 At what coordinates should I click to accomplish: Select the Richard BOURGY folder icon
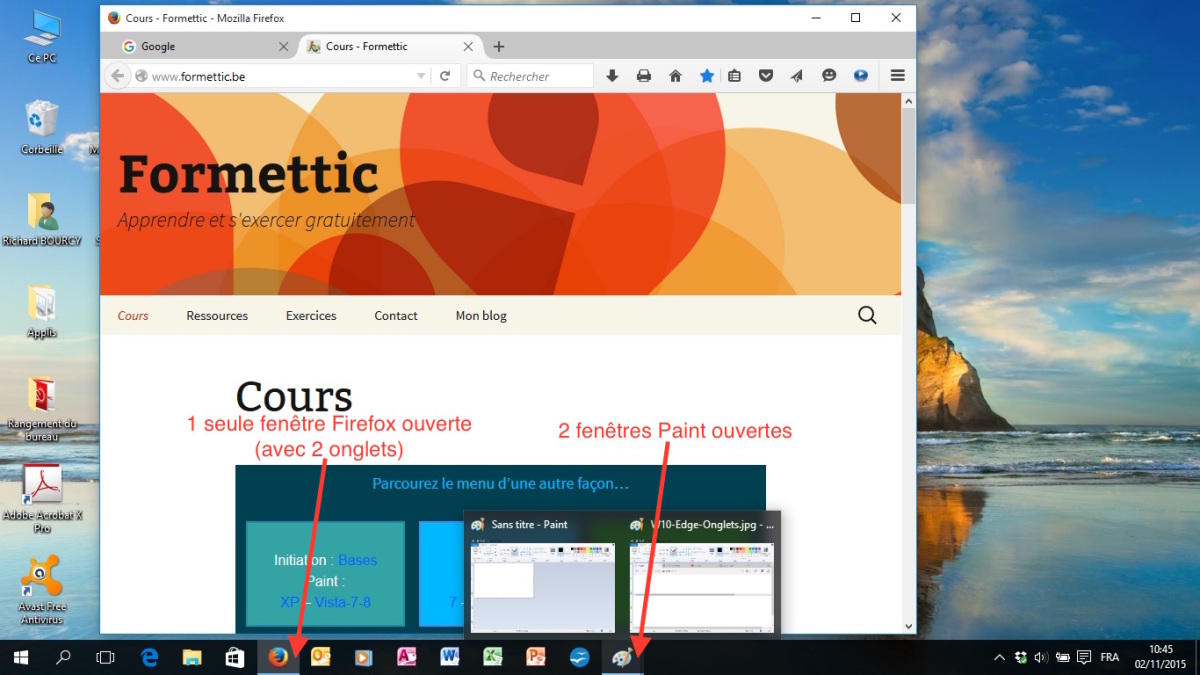[42, 219]
